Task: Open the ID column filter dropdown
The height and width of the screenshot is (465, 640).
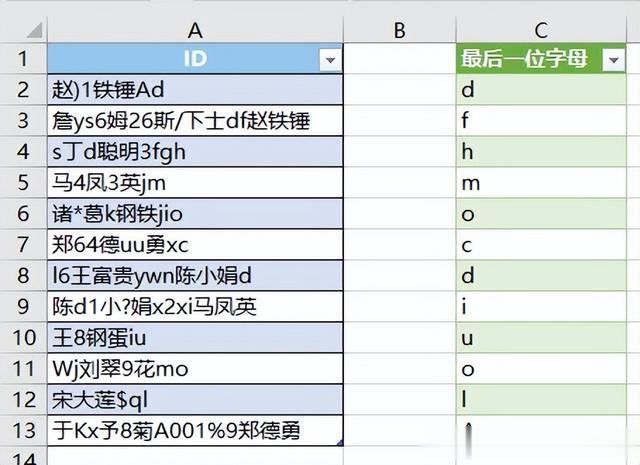Action: pyautogui.click(x=330, y=61)
